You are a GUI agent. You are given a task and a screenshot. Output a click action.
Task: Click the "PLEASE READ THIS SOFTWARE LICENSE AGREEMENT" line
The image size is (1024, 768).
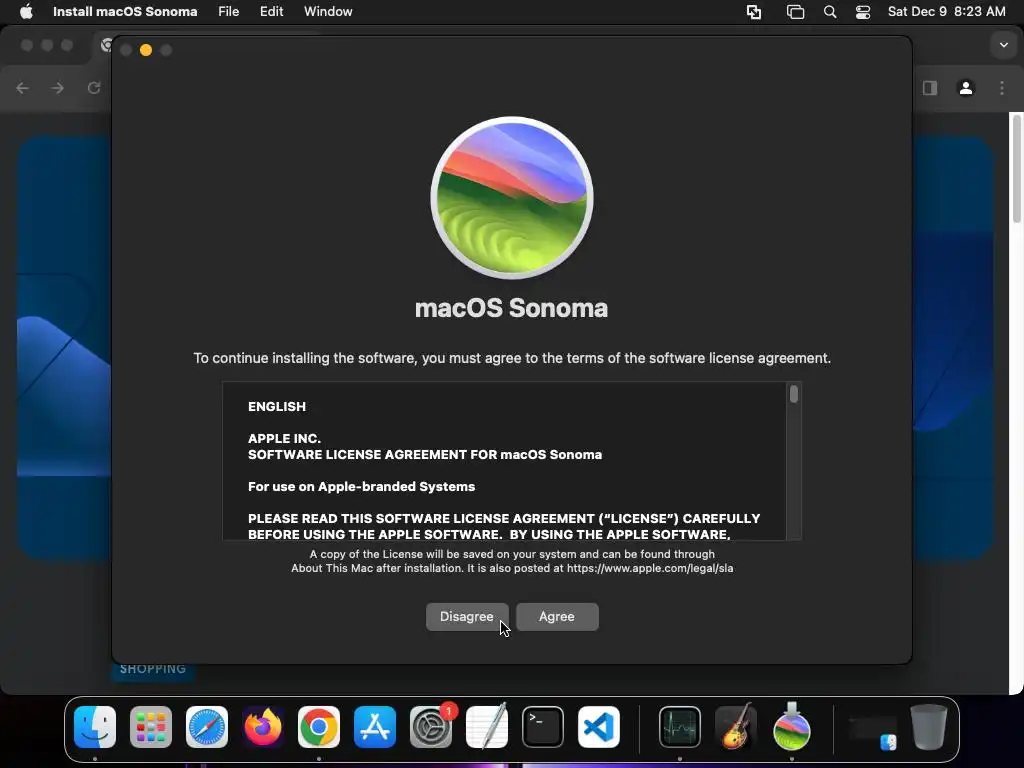click(504, 519)
